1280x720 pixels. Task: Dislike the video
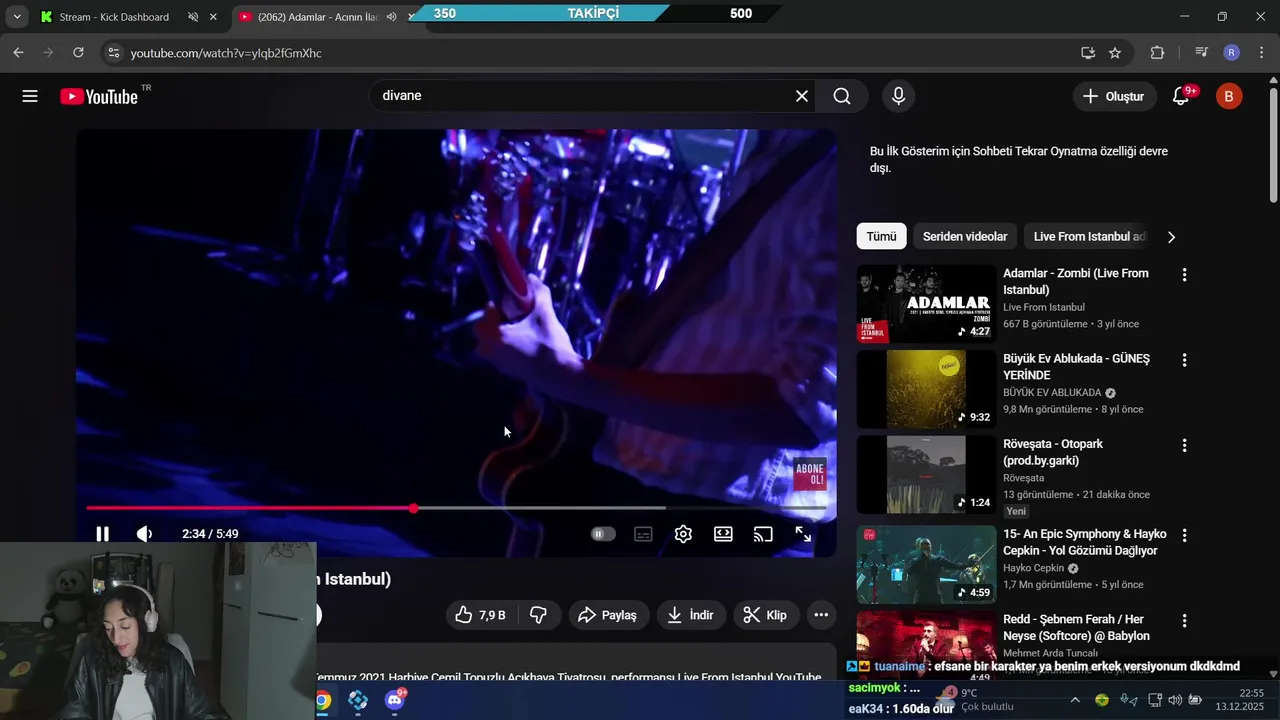pos(538,615)
